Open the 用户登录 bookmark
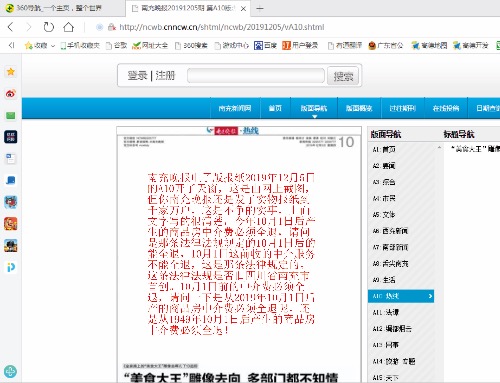This screenshot has width=500, height=383. tap(300, 45)
